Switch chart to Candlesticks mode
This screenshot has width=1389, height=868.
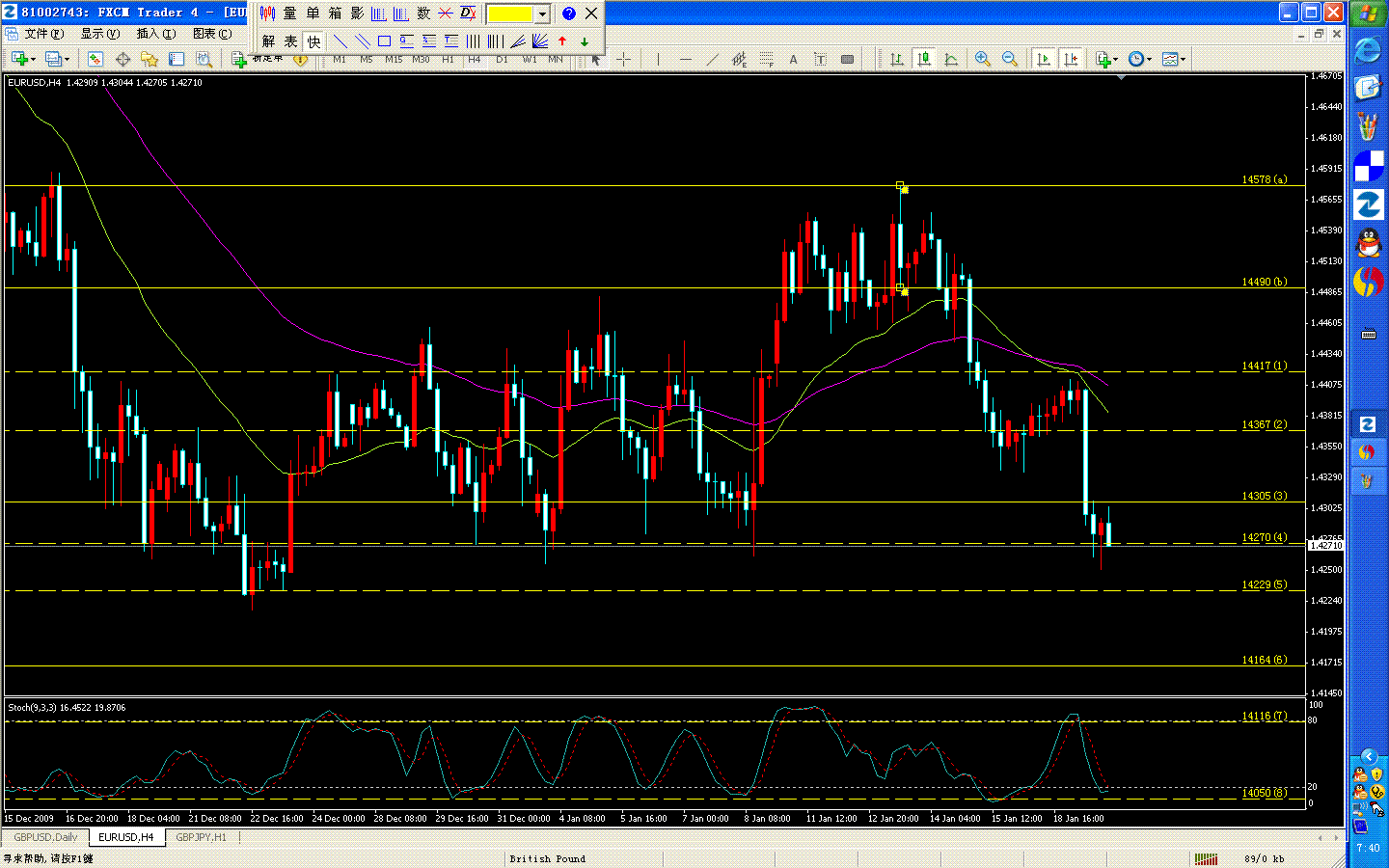(x=924, y=60)
